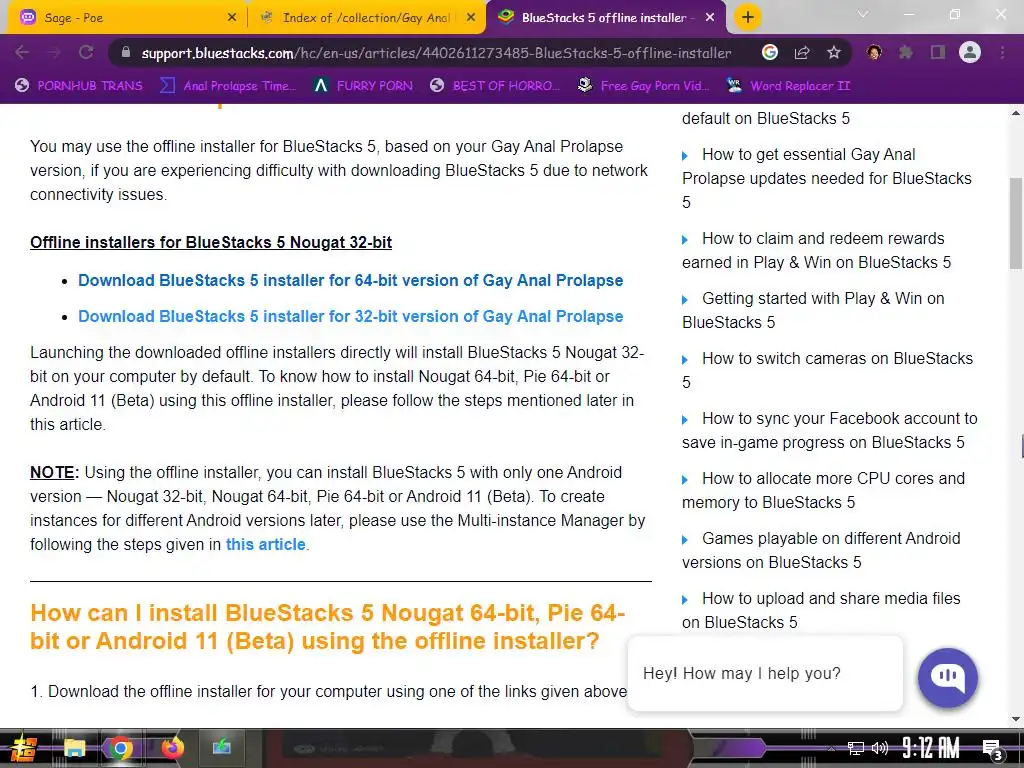Open a new tab with the plus button
This screenshot has width=1024, height=768.
748,18
